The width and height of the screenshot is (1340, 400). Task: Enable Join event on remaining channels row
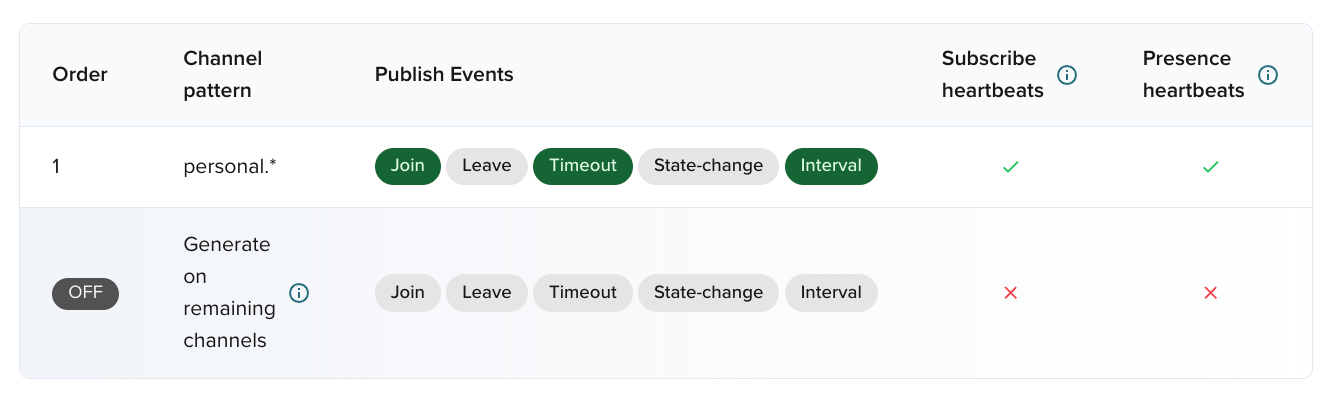(x=407, y=293)
